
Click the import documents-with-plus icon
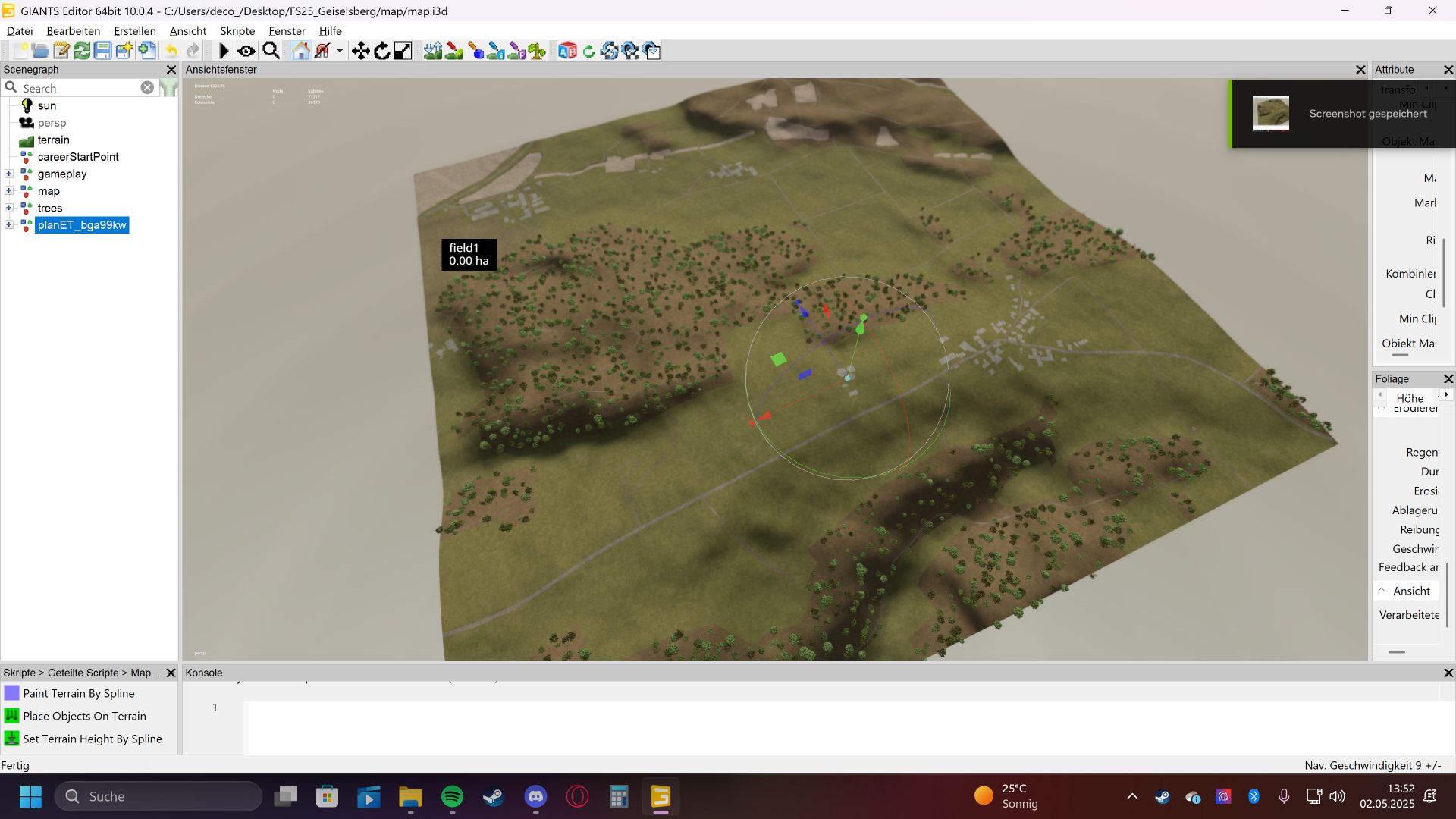pyautogui.click(x=147, y=51)
